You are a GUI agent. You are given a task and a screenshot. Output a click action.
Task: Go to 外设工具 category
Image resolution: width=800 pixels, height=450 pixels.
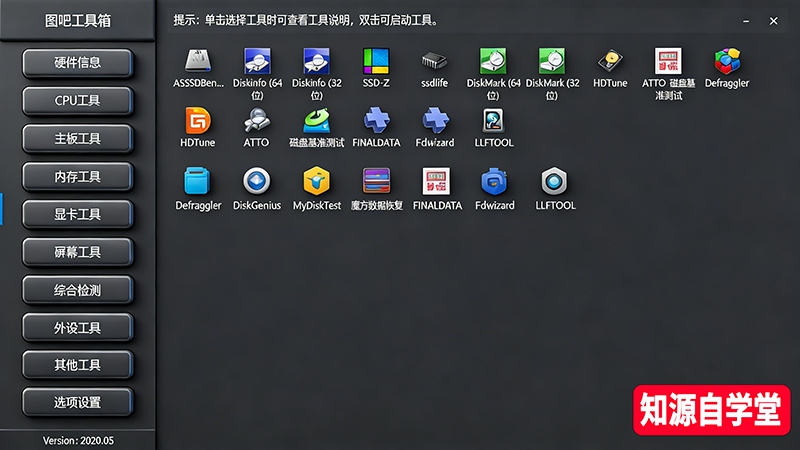point(78,328)
